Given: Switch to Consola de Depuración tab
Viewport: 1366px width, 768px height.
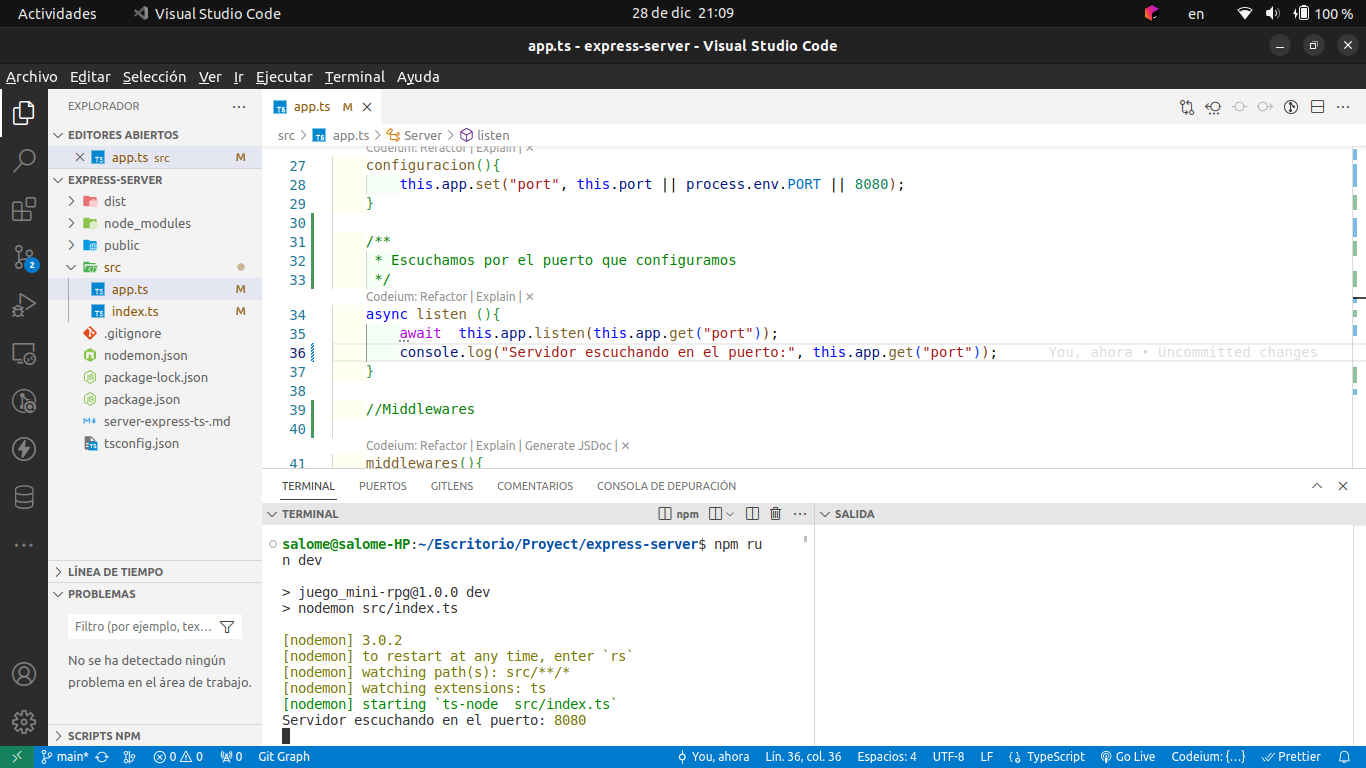Looking at the screenshot, I should 667,486.
